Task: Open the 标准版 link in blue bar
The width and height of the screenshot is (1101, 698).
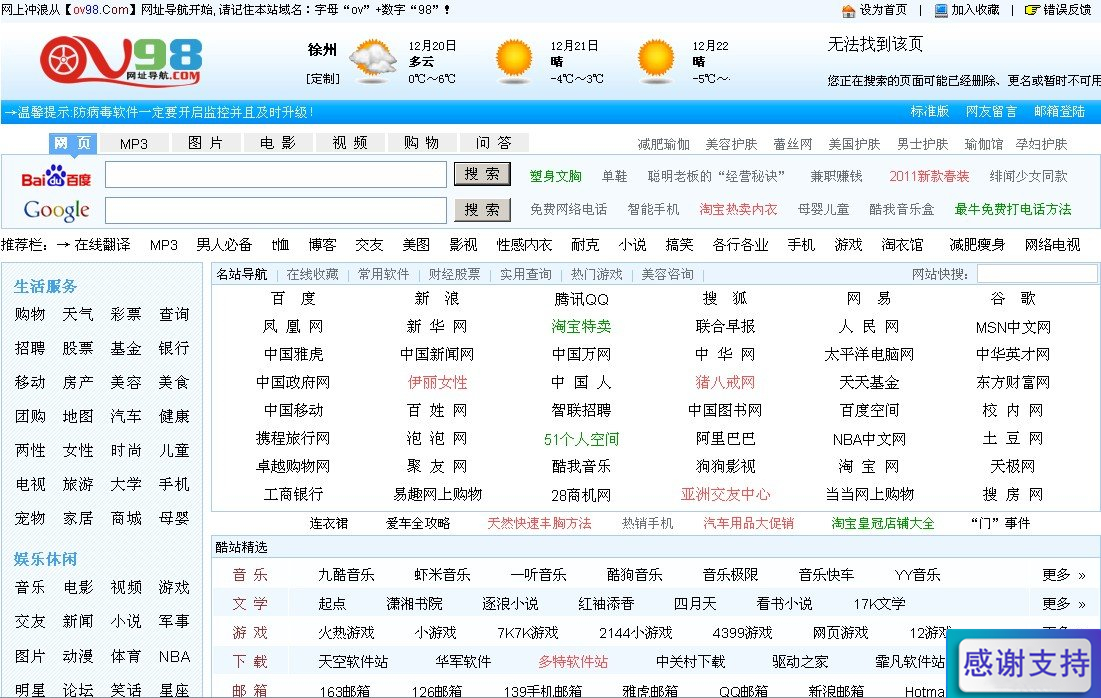Action: pyautogui.click(x=929, y=112)
